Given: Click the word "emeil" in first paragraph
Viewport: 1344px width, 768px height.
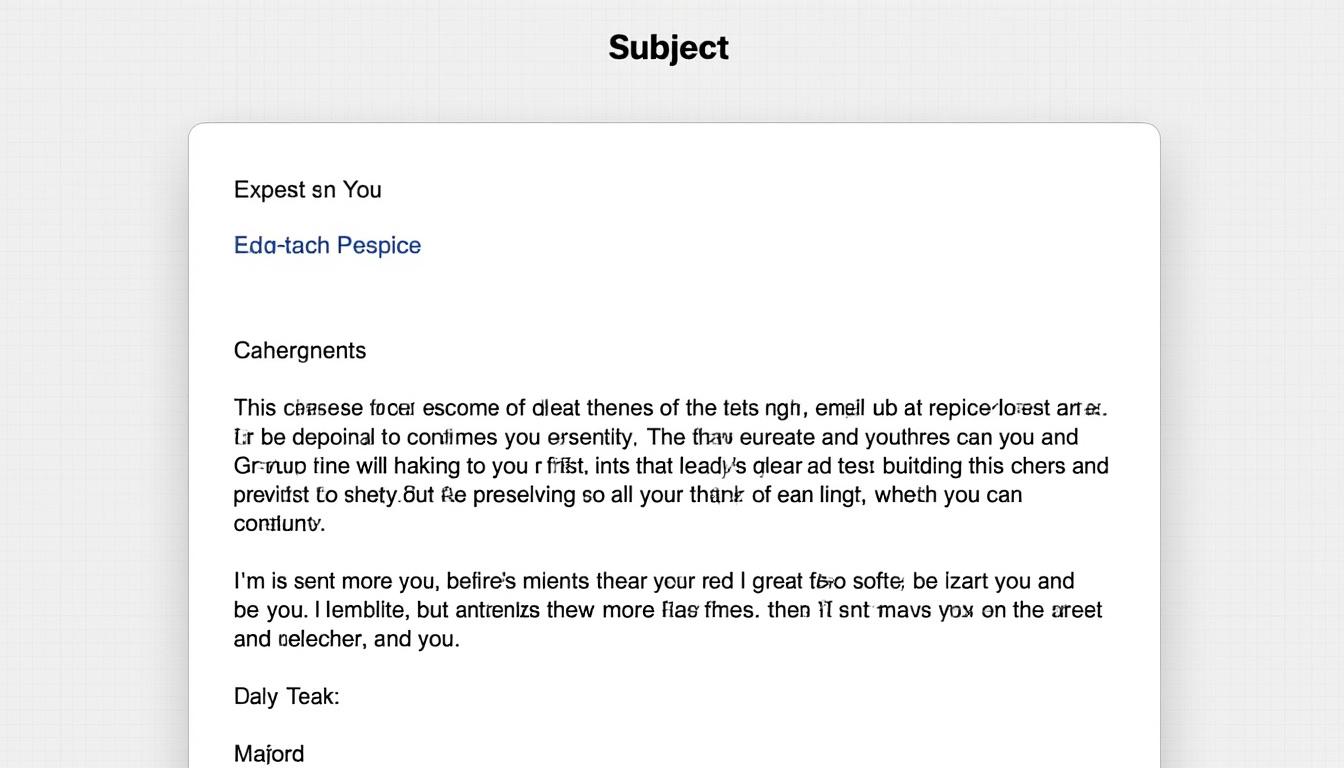Looking at the screenshot, I should (840, 408).
